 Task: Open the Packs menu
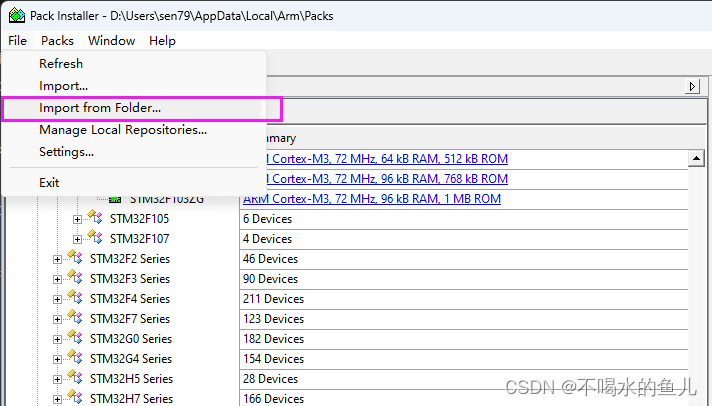coord(57,41)
